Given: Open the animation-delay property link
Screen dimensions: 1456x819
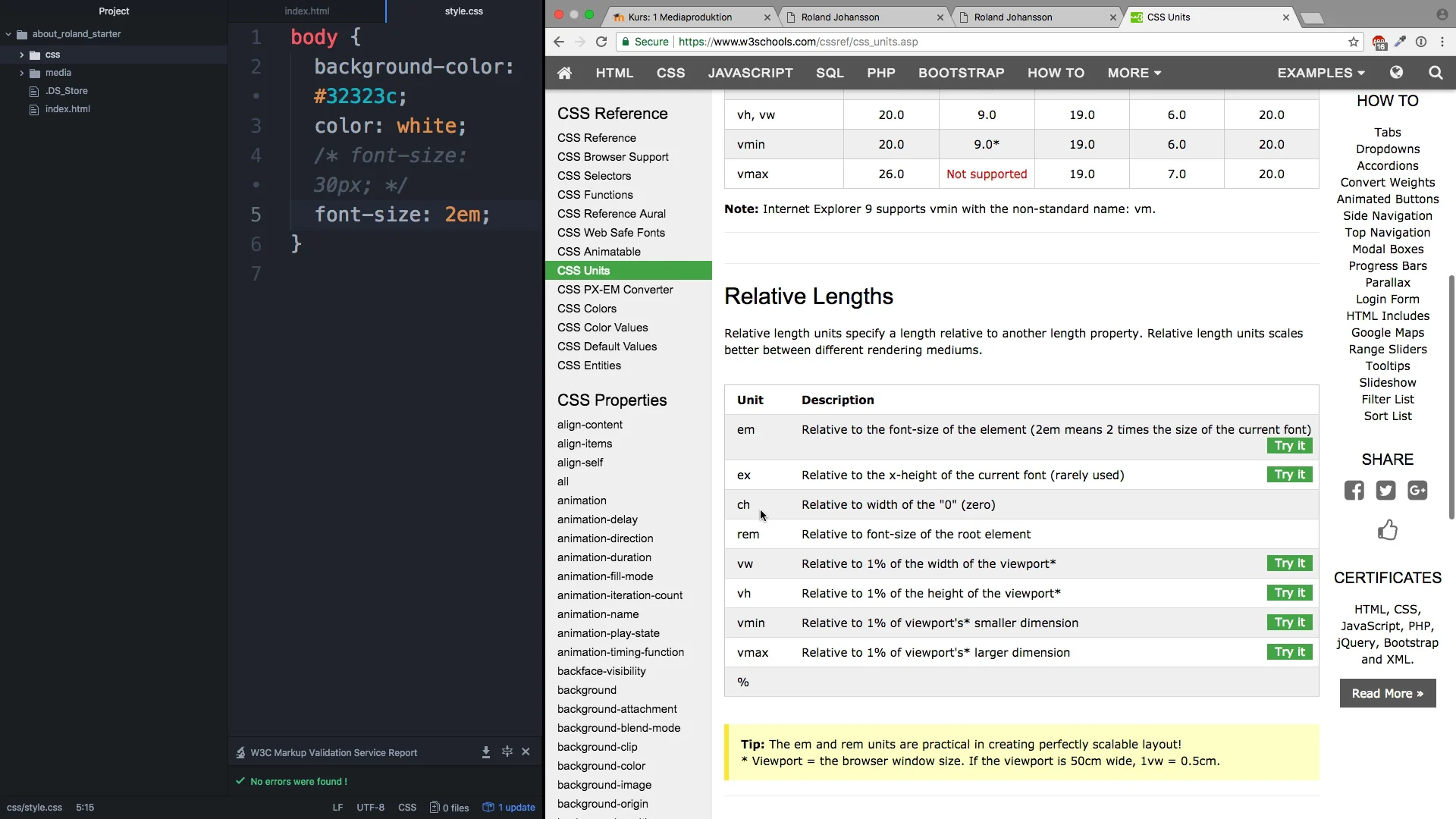Looking at the screenshot, I should [598, 519].
